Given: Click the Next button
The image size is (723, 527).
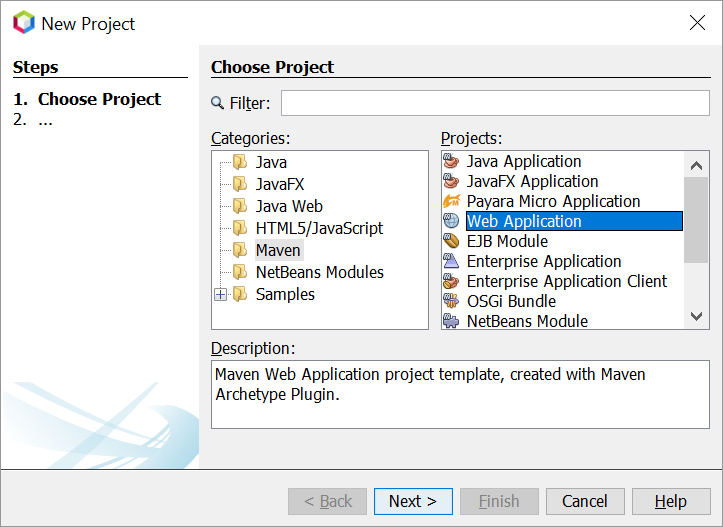Looking at the screenshot, I should [x=413, y=501].
